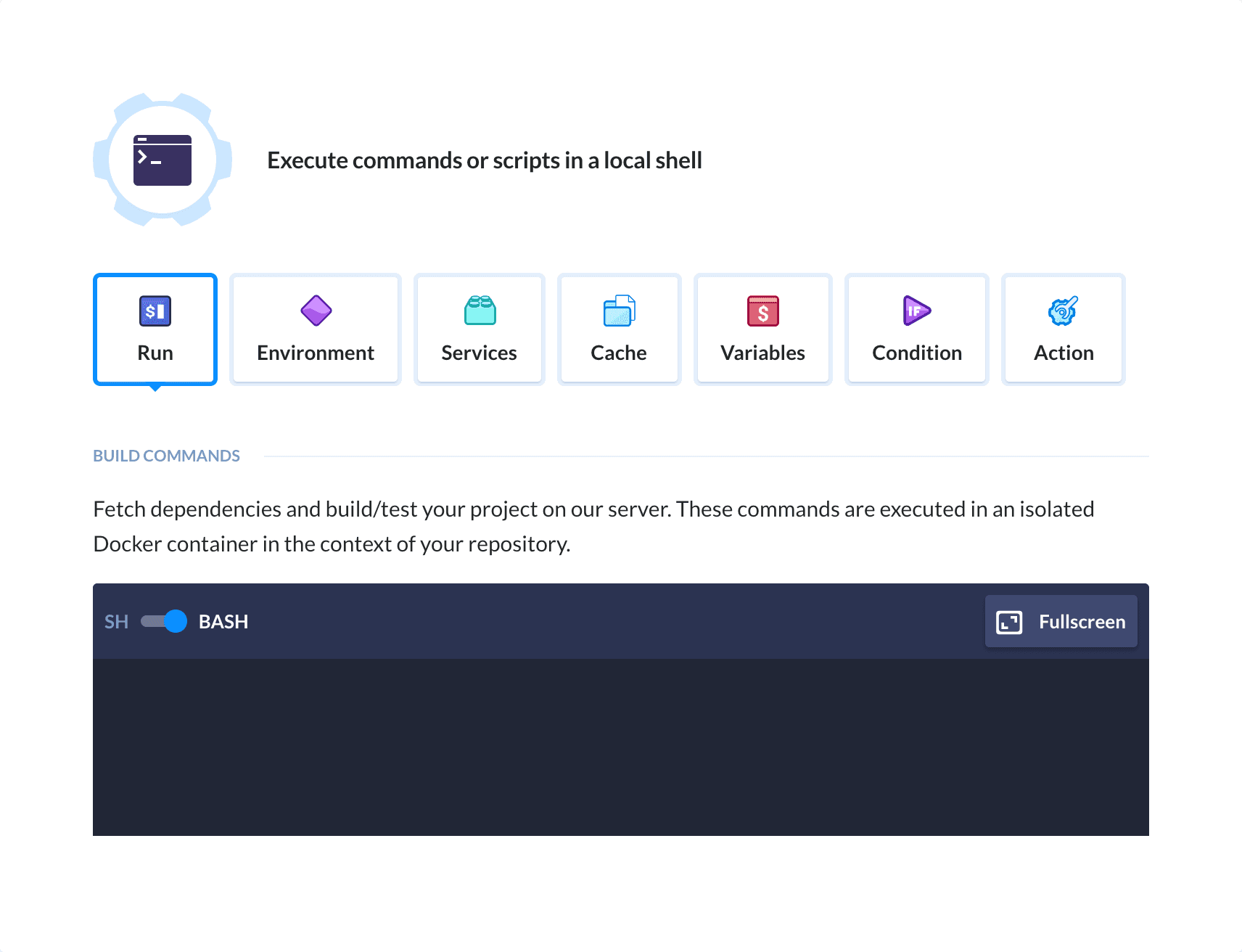Click the dollar-sign terminal icon on the Run tab
Viewport: 1242px width, 952px height.
tap(155, 311)
